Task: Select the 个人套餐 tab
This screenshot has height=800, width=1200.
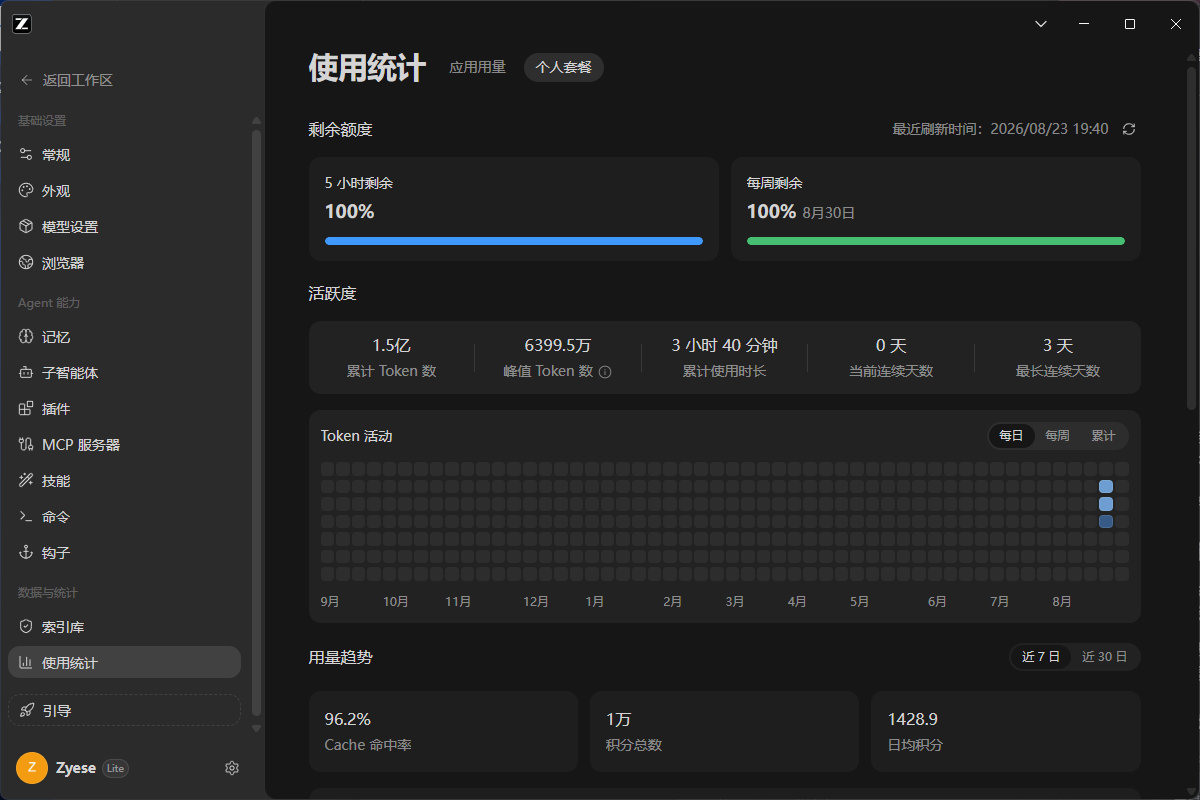Action: 564,68
